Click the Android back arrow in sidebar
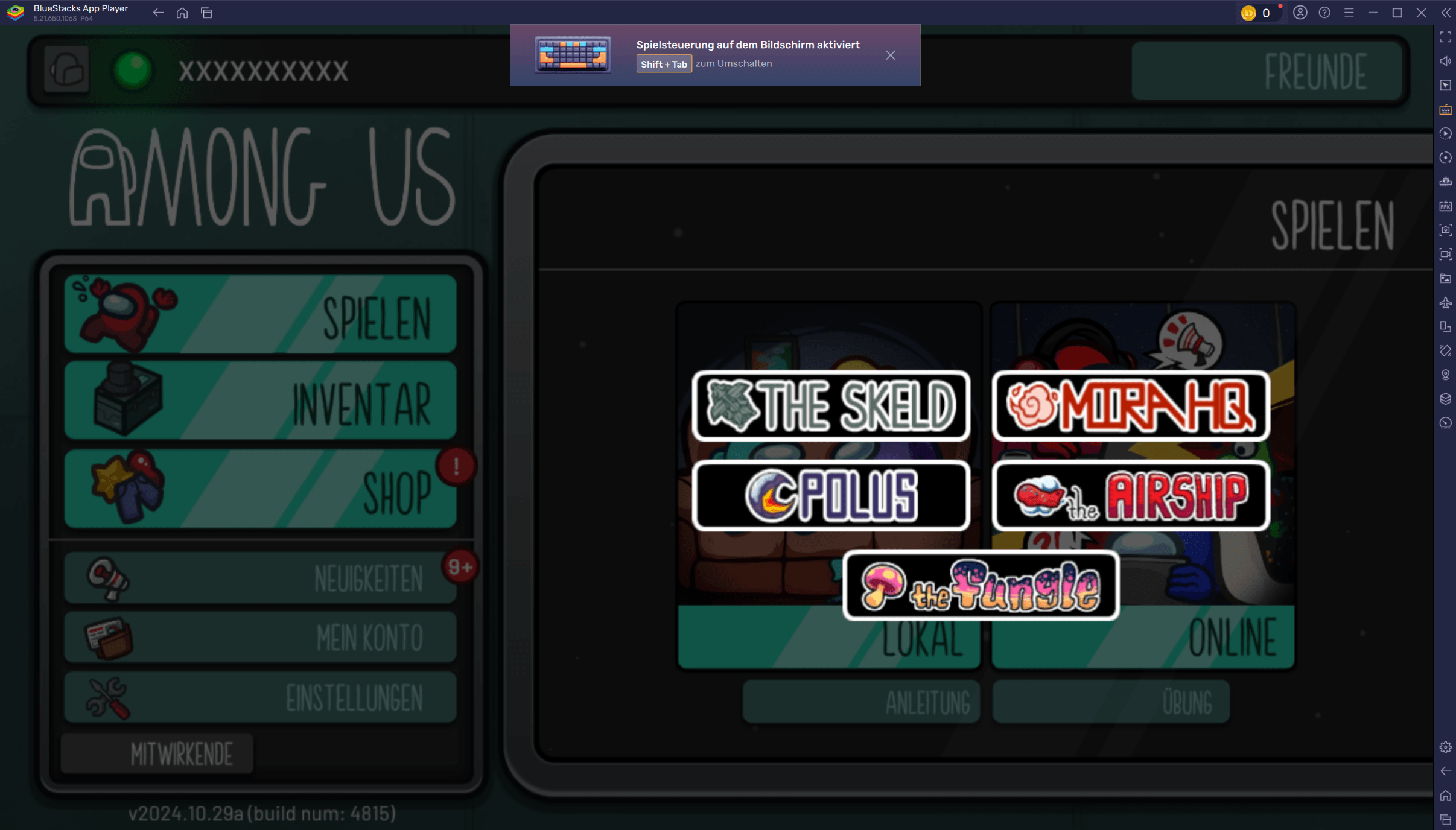Viewport: 1456px width, 830px height. 1445,771
